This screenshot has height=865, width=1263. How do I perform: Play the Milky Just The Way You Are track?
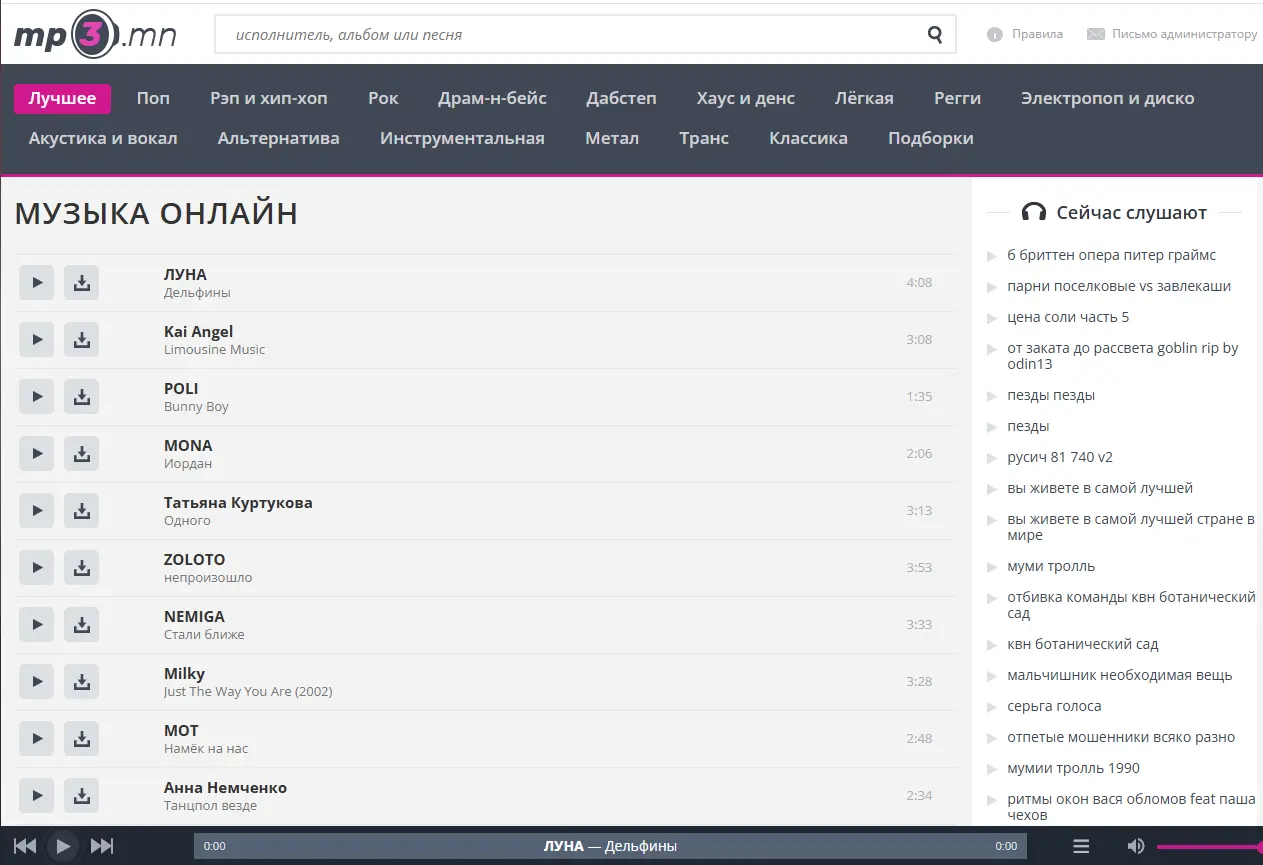(x=36, y=682)
